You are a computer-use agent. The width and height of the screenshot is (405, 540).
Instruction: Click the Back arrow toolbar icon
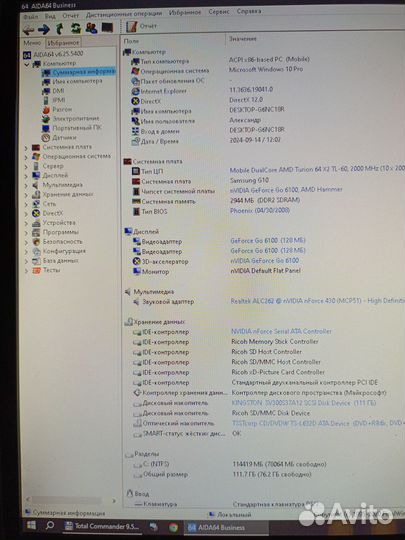[28, 30]
